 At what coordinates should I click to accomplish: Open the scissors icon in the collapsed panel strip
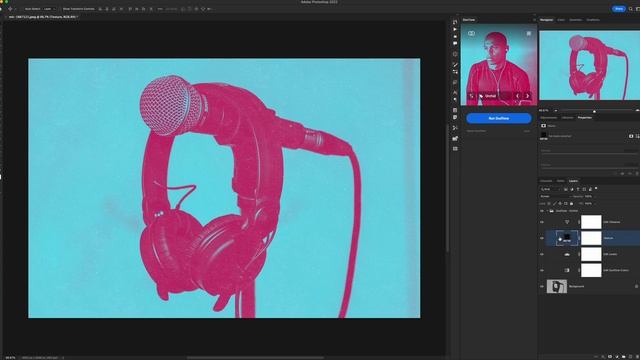[455, 128]
